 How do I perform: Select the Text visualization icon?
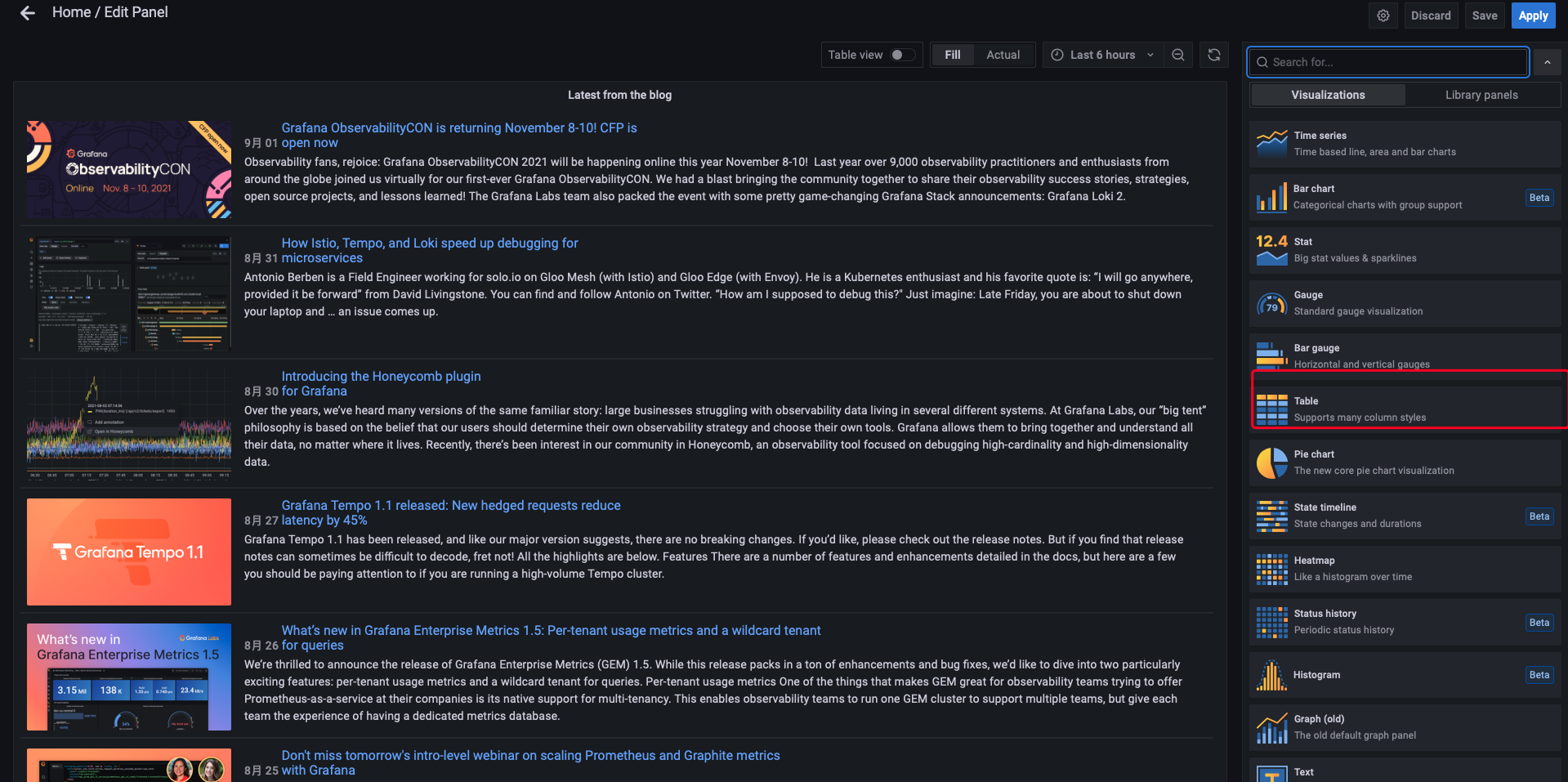pyautogui.click(x=1271, y=774)
